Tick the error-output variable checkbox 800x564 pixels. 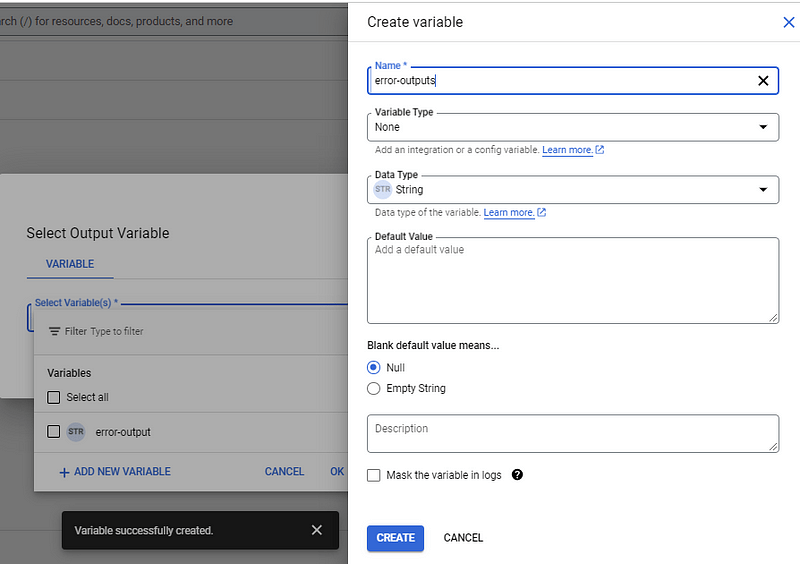(54, 432)
